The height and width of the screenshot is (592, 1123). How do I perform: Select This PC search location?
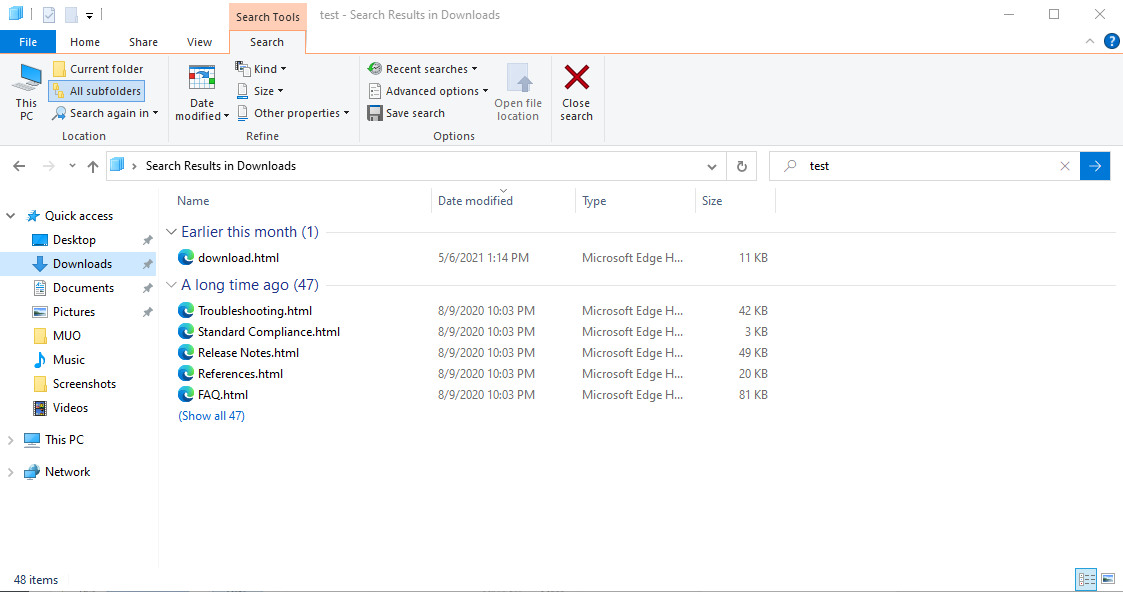pyautogui.click(x=26, y=92)
